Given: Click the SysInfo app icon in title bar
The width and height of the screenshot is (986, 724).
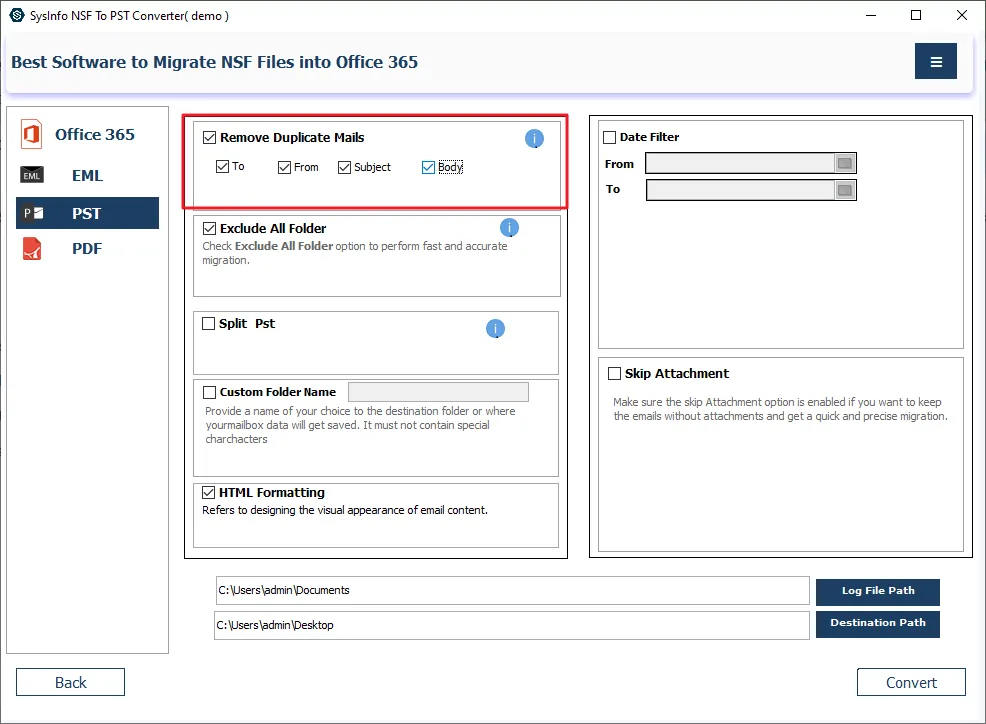Looking at the screenshot, I should pos(16,15).
